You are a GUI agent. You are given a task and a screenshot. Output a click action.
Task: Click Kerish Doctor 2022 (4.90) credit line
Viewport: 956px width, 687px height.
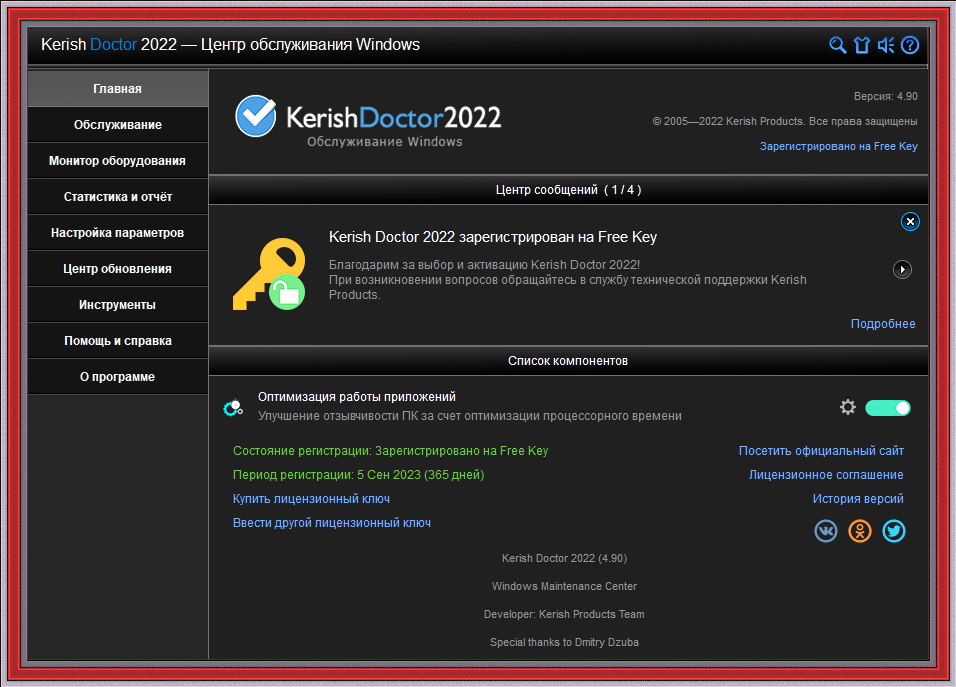(564, 558)
